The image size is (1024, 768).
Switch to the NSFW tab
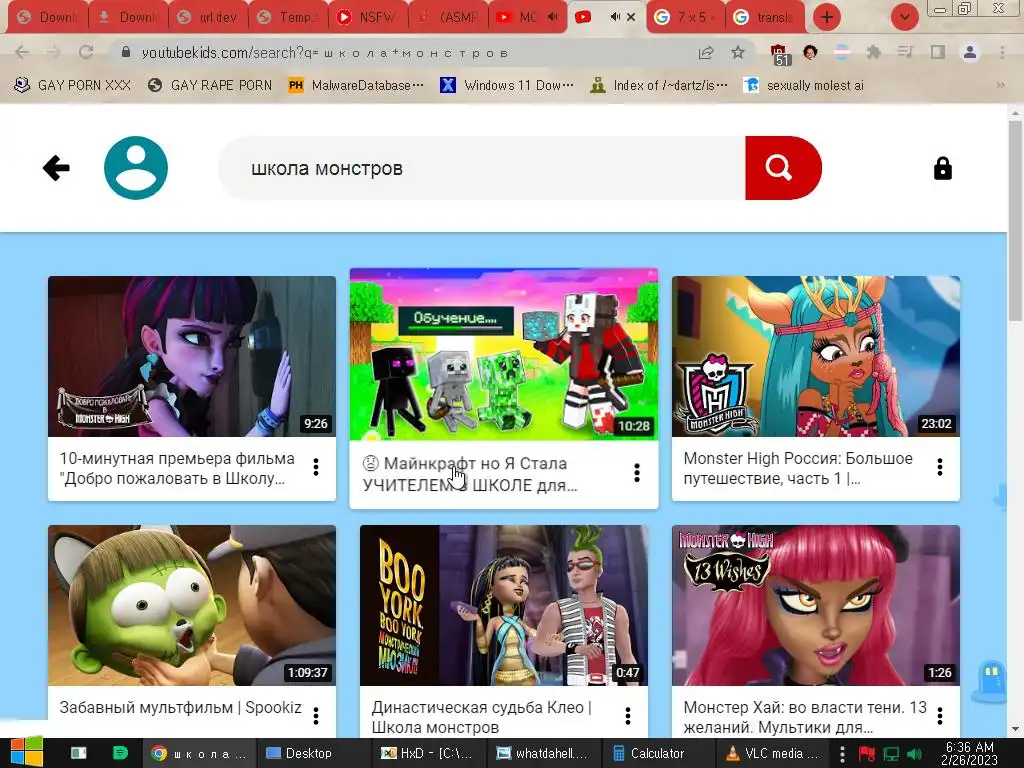[369, 17]
